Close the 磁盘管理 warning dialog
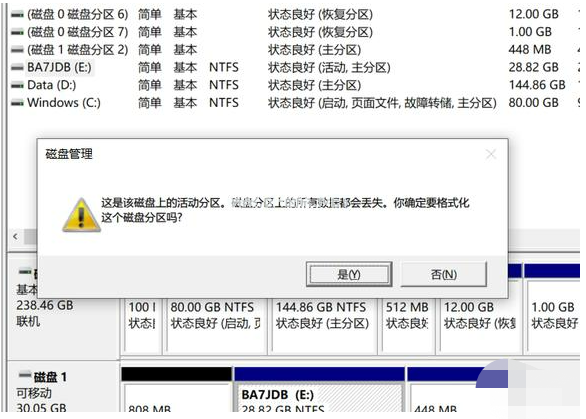This screenshot has height=419, width=586. pos(491,154)
